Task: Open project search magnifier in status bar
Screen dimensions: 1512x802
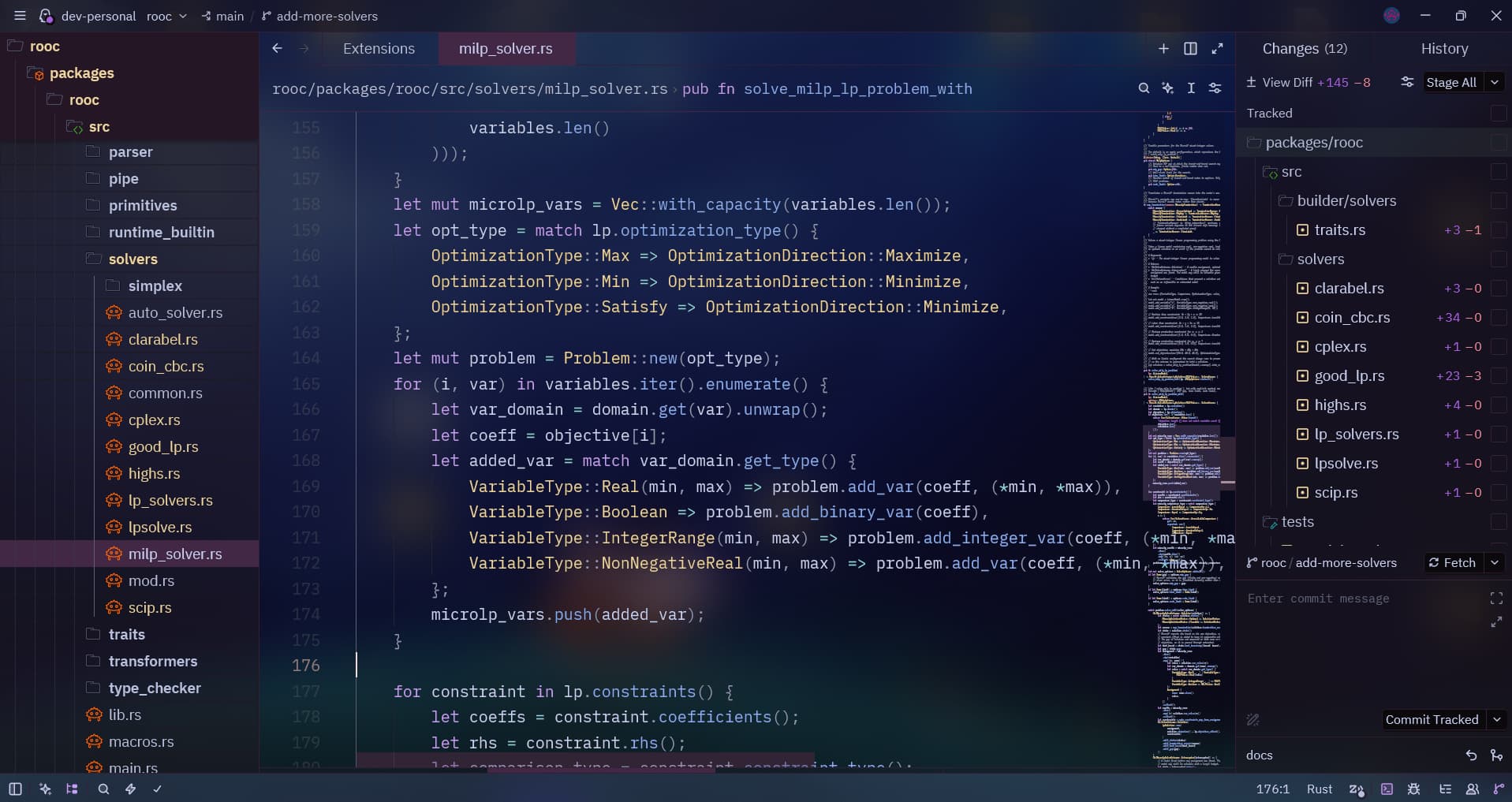Action: tap(103, 789)
